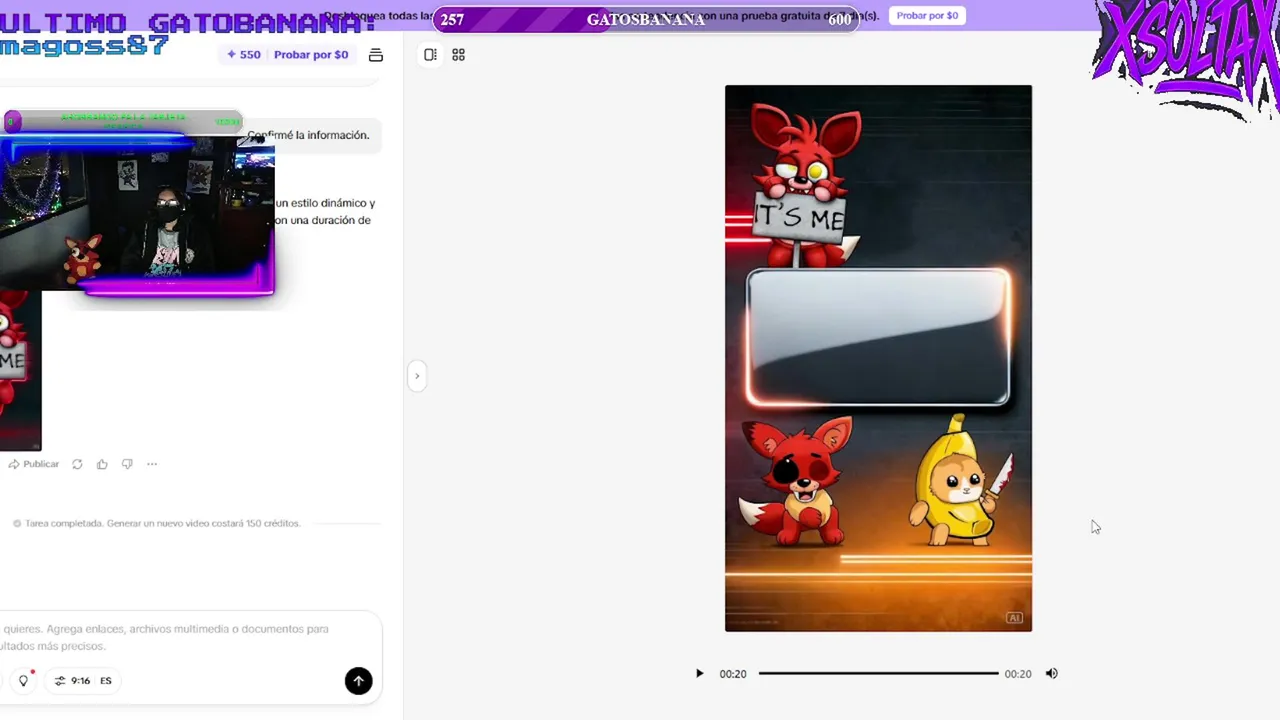The width and height of the screenshot is (1280, 720).
Task: Send the prompt with the black arrow button
Action: [358, 681]
